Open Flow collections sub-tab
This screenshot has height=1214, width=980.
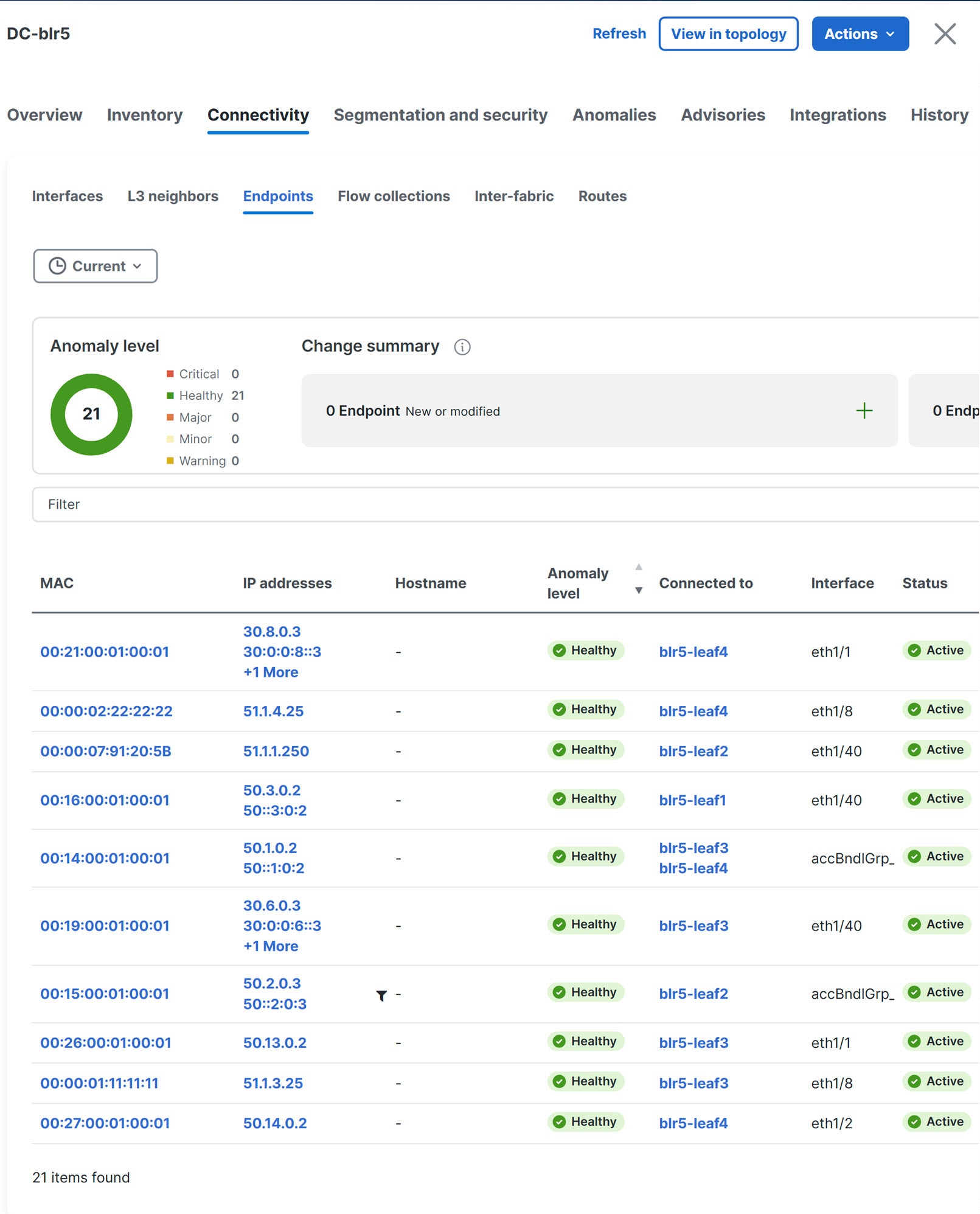394,196
